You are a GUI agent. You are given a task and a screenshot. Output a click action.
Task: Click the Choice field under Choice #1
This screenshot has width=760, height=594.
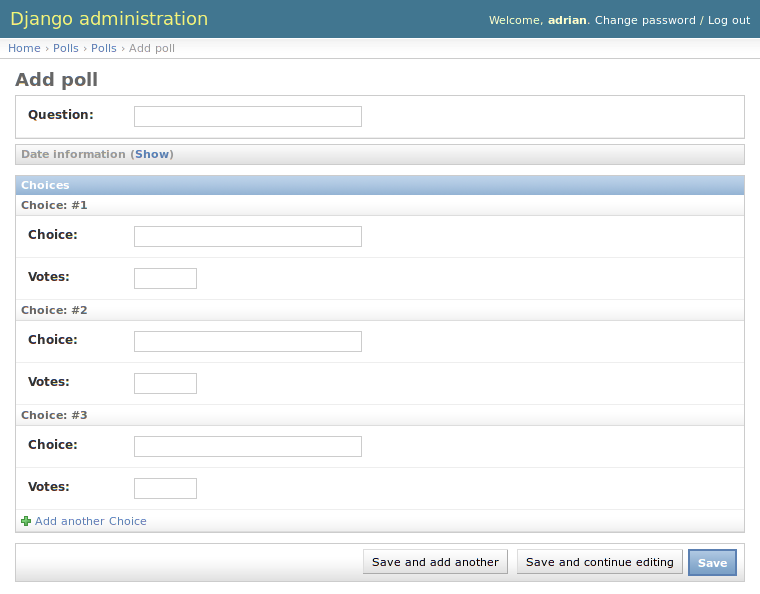coord(247,236)
